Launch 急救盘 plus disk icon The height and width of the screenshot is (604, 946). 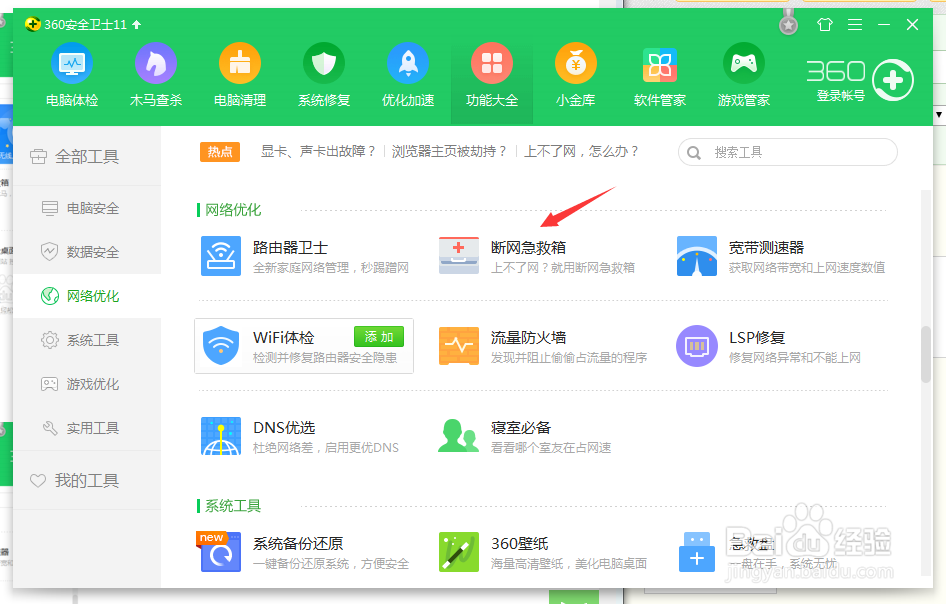[x=697, y=552]
